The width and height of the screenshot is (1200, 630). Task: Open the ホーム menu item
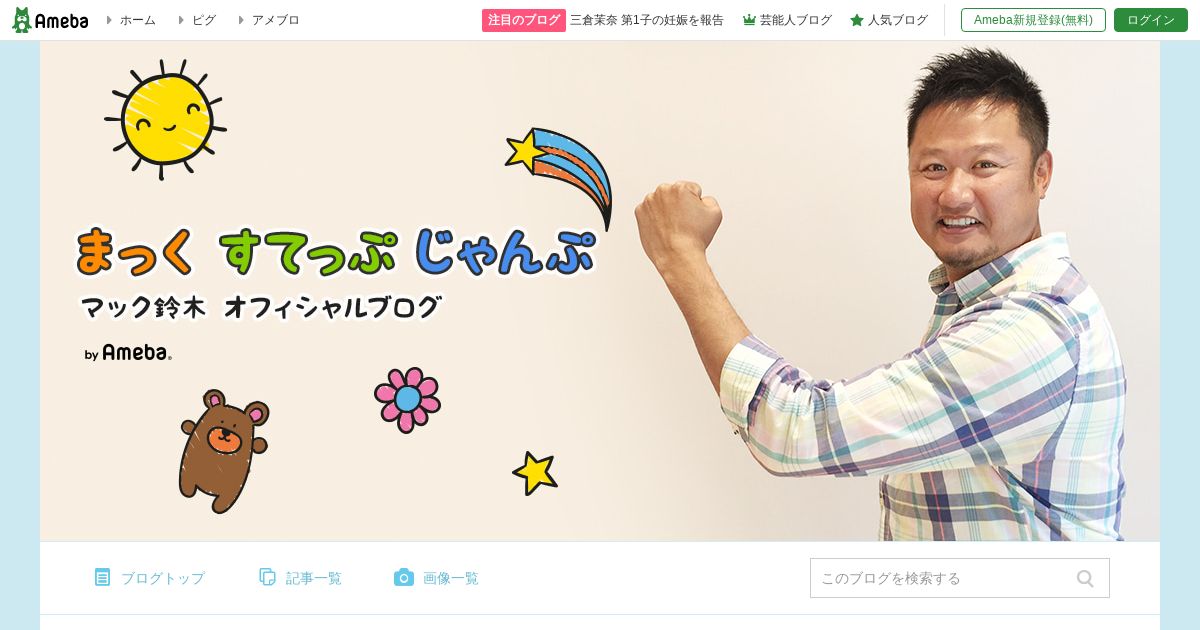(138, 20)
